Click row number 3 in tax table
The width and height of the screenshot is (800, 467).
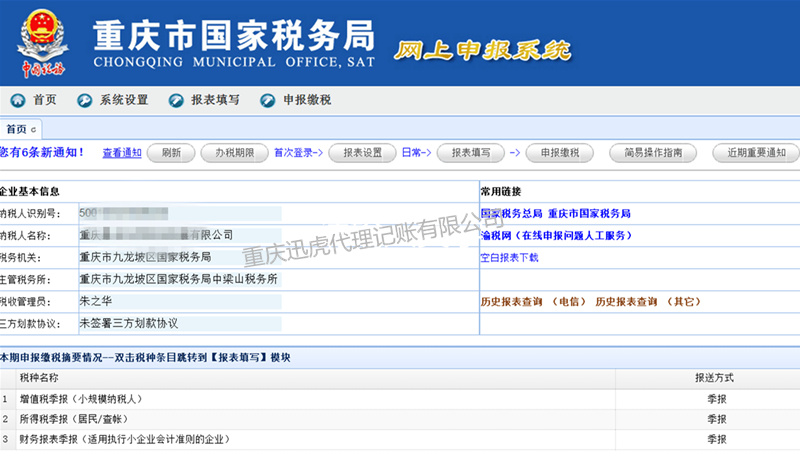pyautogui.click(x=5, y=439)
